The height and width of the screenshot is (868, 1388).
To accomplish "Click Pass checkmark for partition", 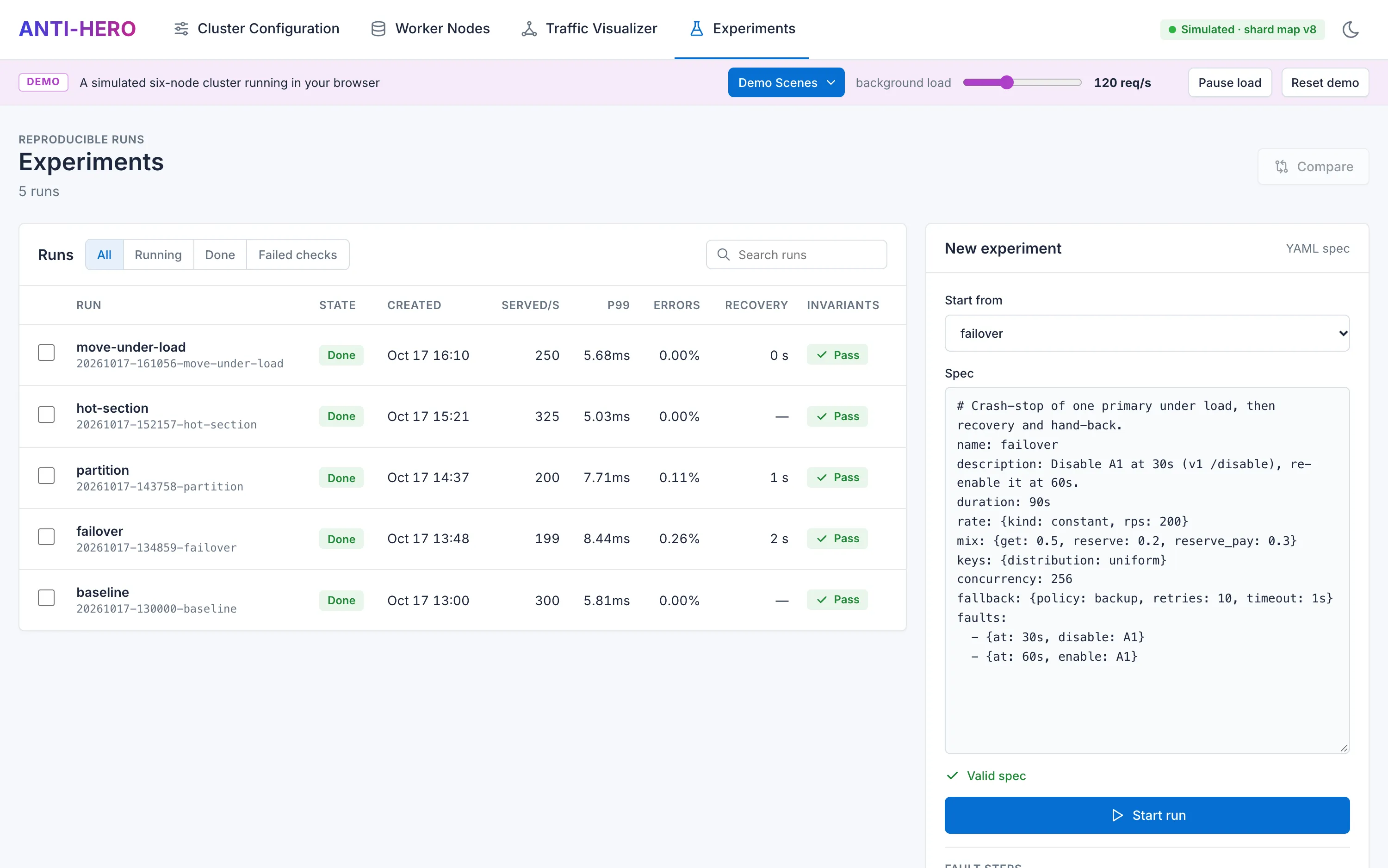I will (821, 477).
